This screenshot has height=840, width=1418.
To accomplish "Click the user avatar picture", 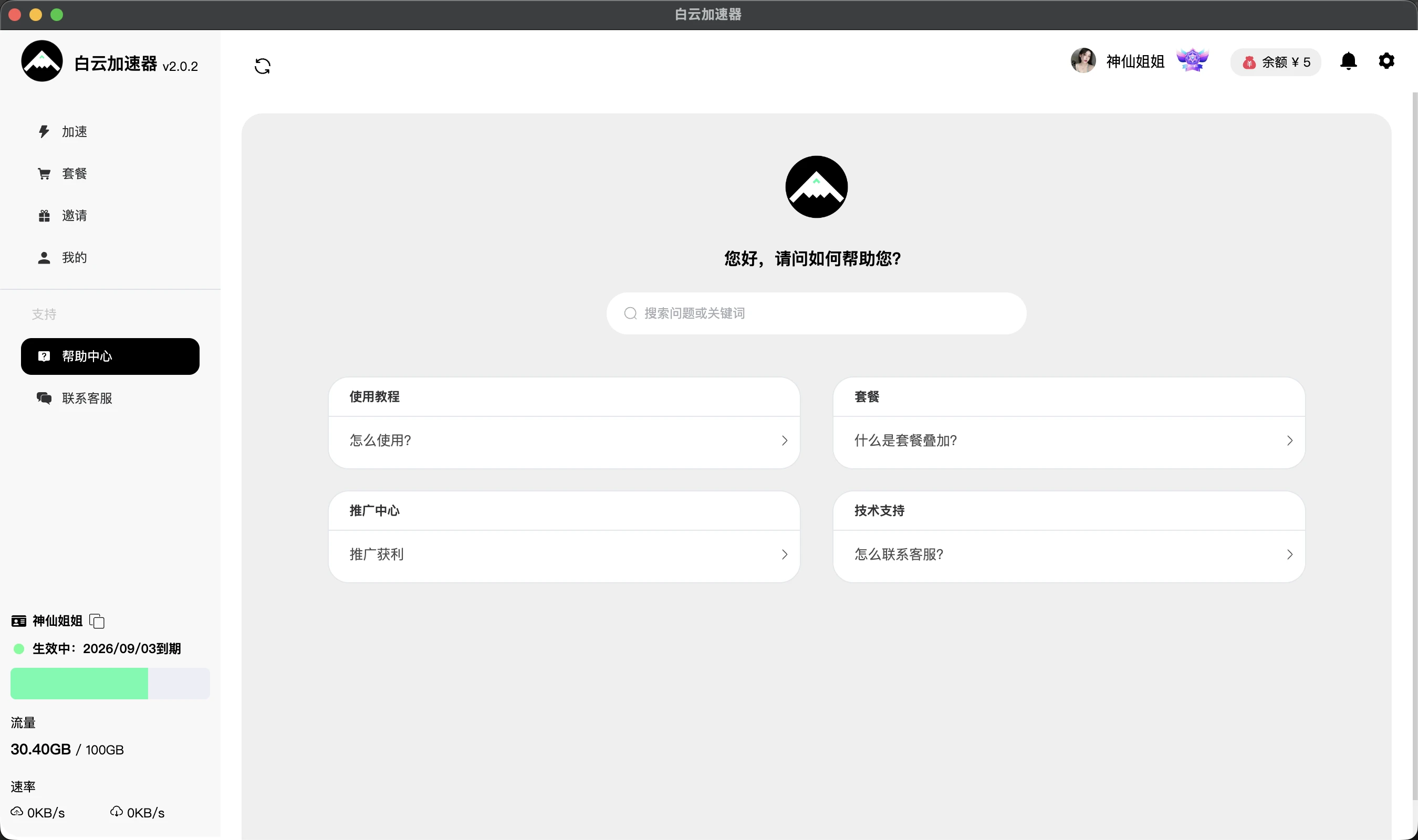I will pos(1083,60).
